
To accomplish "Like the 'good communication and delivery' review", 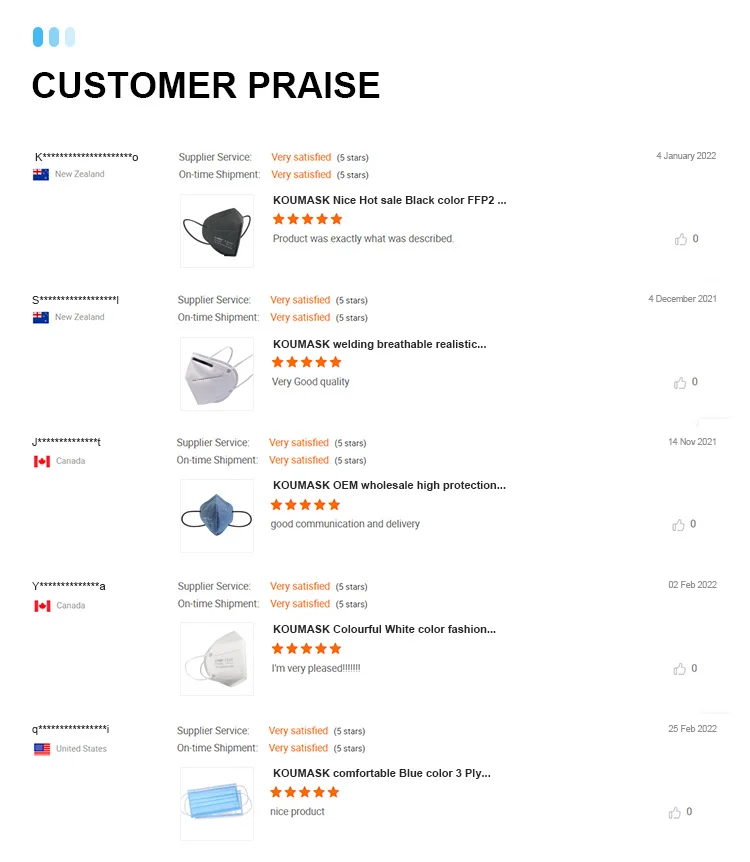I will pyautogui.click(x=679, y=524).
